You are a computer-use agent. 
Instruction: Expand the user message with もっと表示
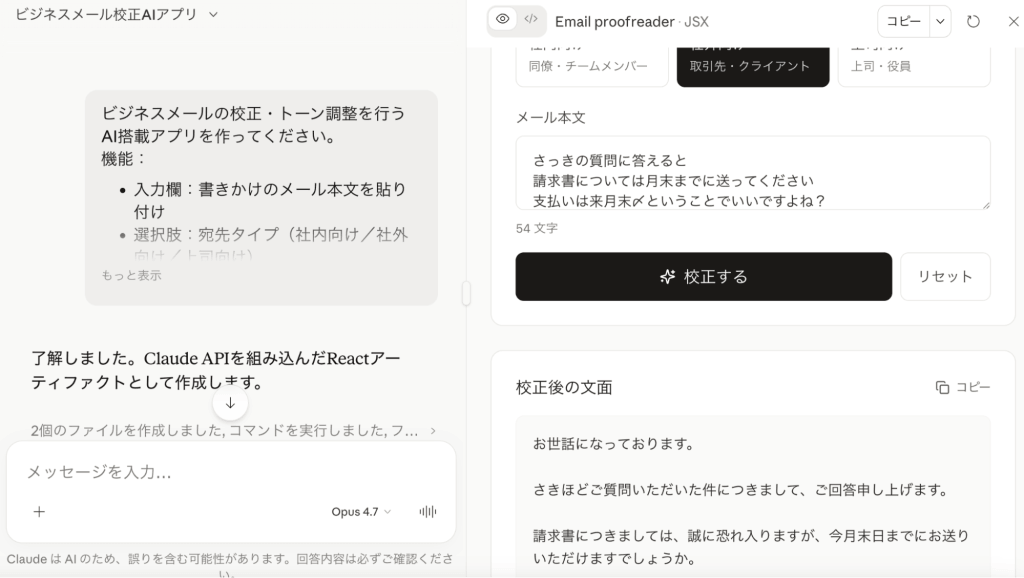(131, 276)
